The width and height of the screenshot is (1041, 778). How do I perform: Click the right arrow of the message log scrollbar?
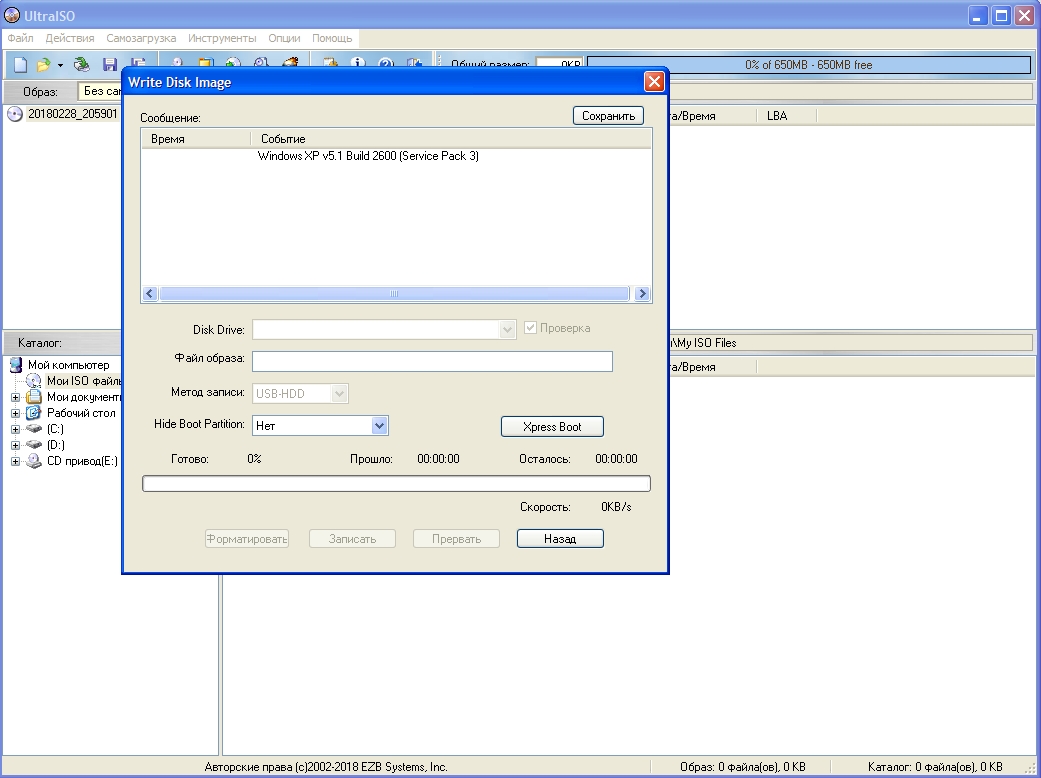[x=641, y=293]
